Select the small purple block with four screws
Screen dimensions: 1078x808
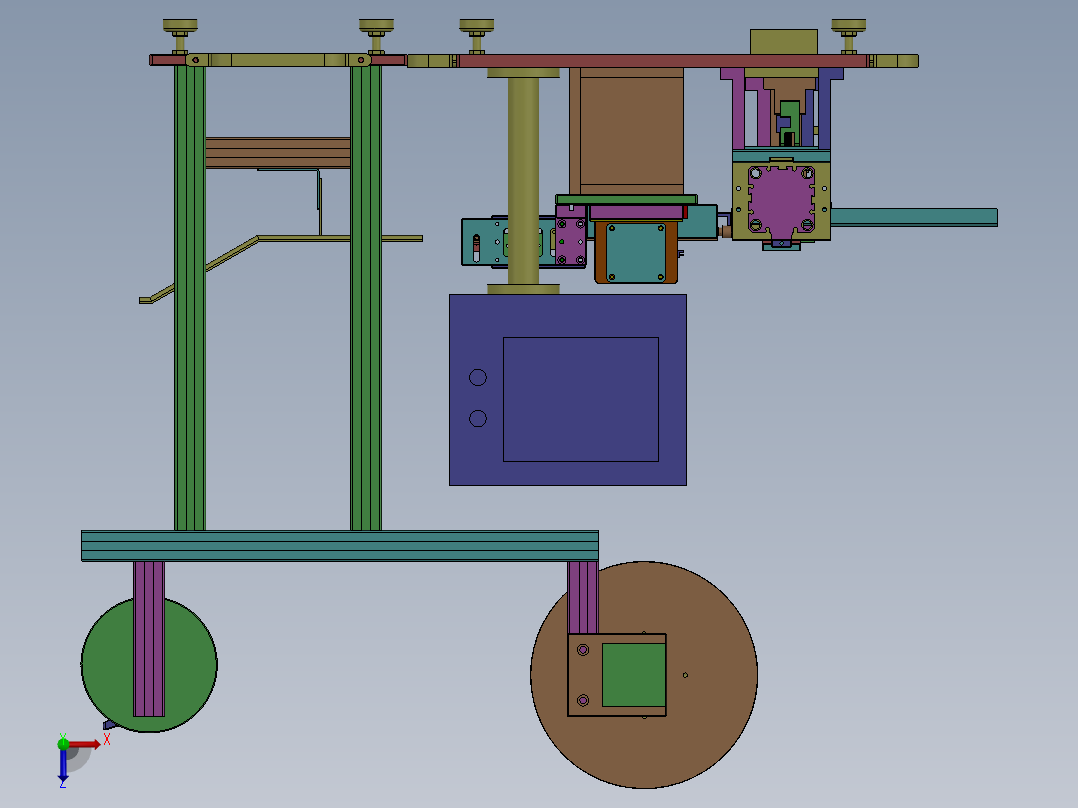click(571, 241)
